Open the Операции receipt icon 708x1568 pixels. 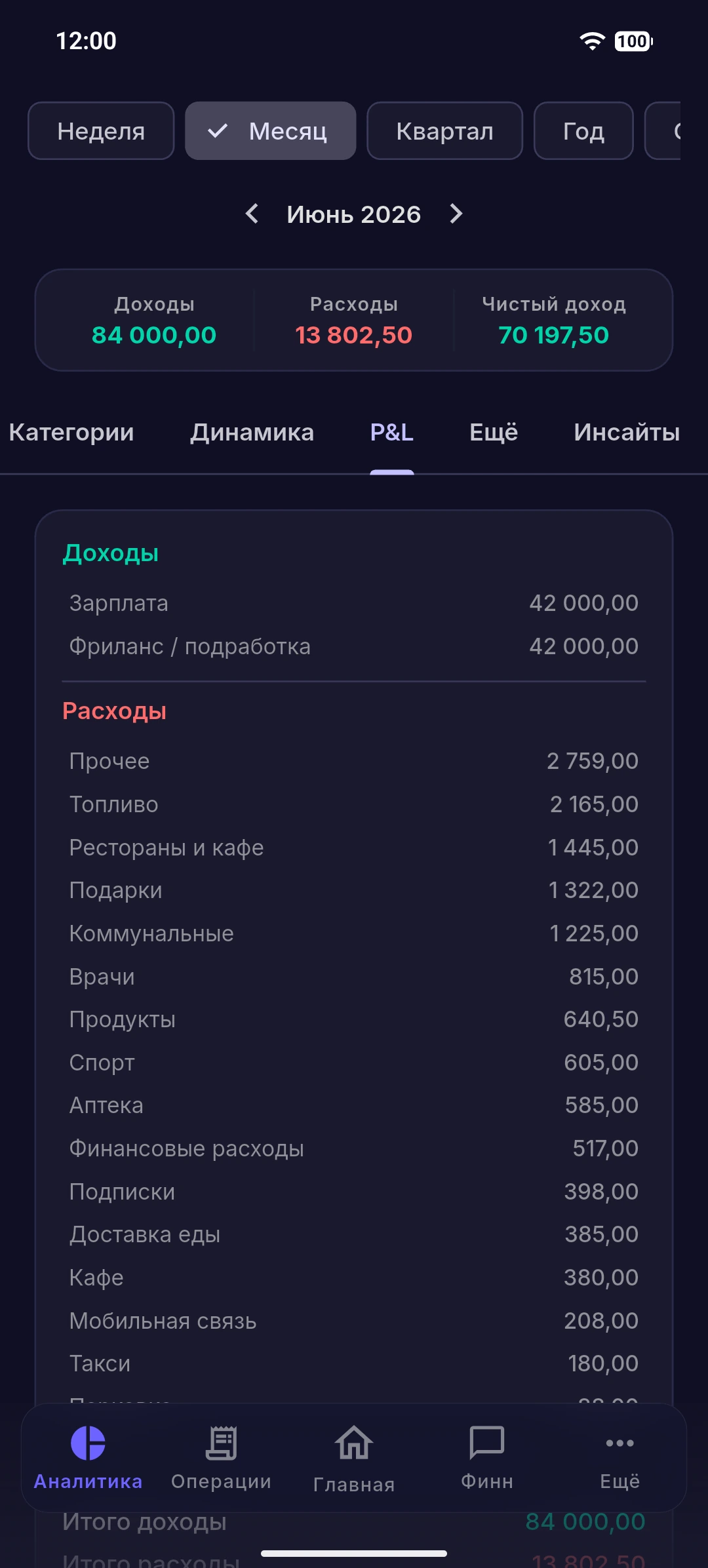click(x=221, y=1443)
